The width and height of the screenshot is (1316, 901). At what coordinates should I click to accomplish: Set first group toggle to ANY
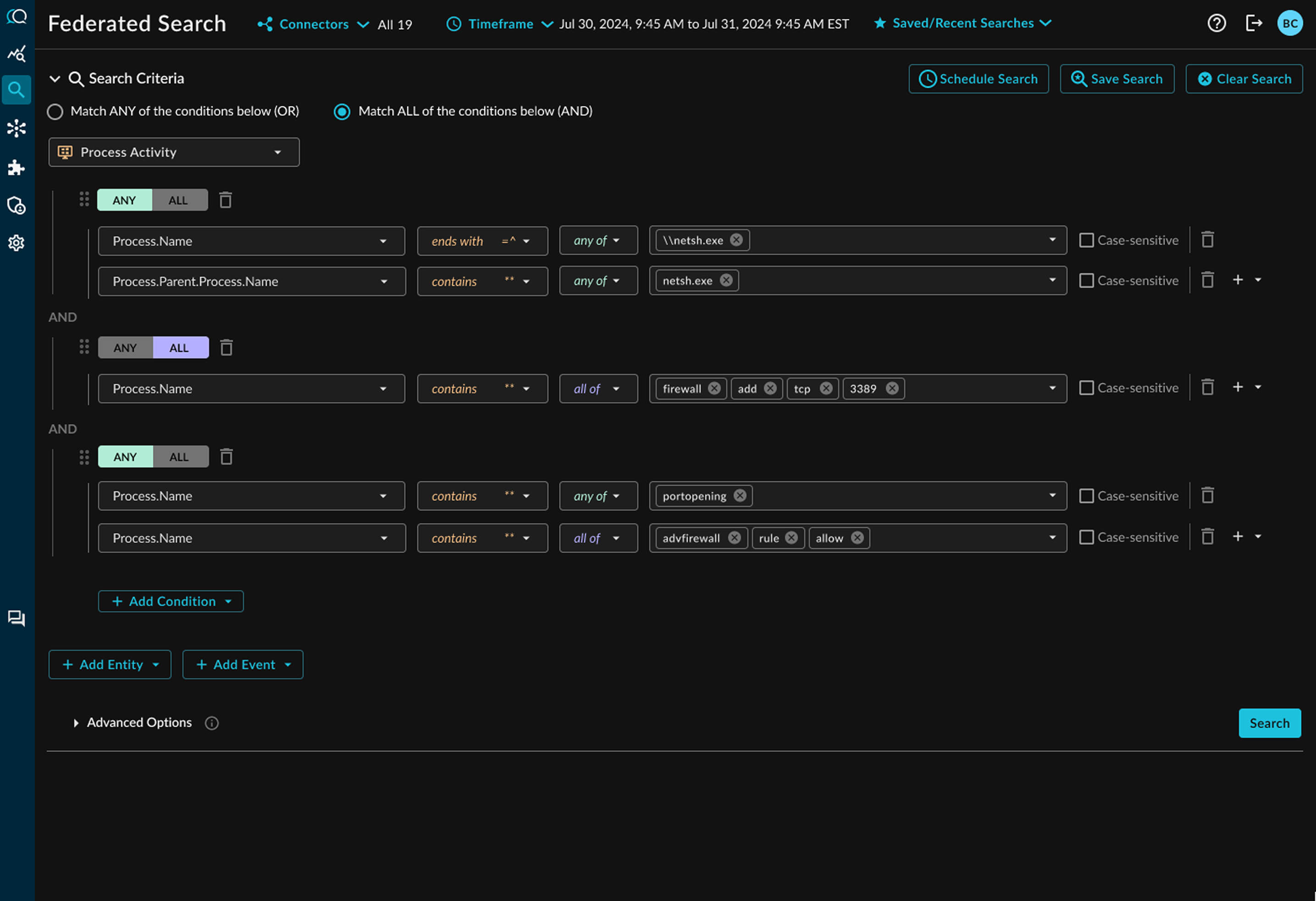tap(125, 200)
